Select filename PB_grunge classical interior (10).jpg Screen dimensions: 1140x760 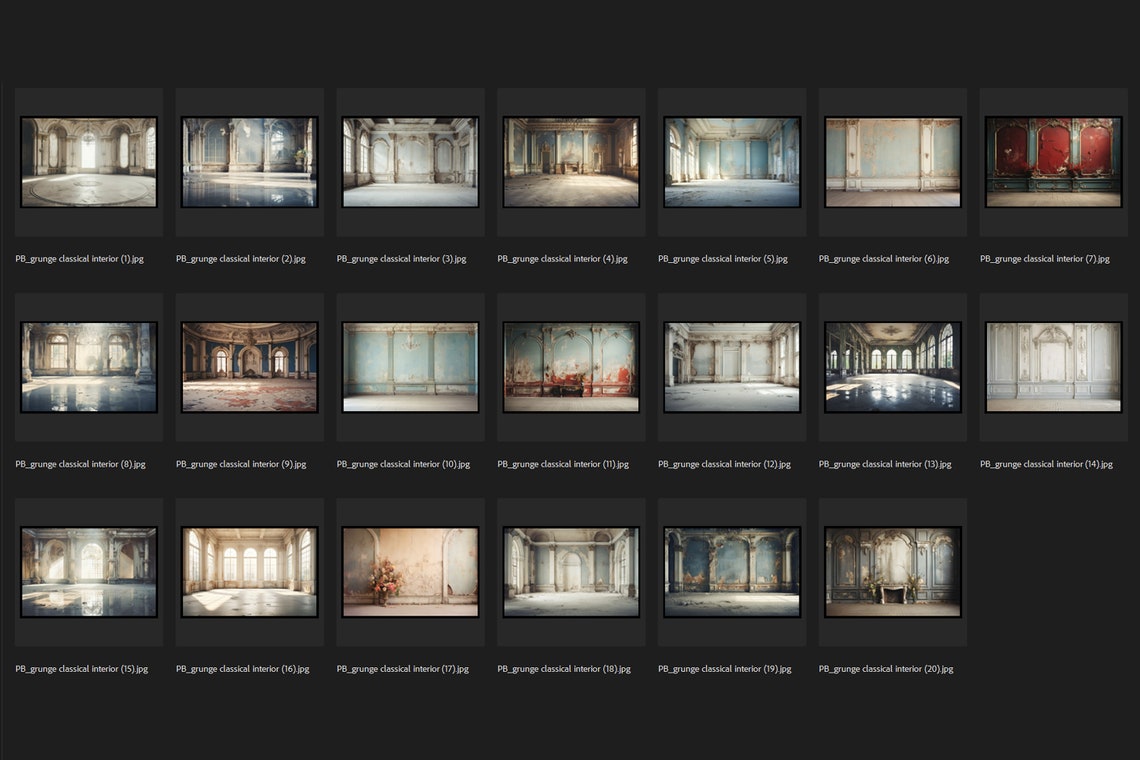(x=403, y=463)
